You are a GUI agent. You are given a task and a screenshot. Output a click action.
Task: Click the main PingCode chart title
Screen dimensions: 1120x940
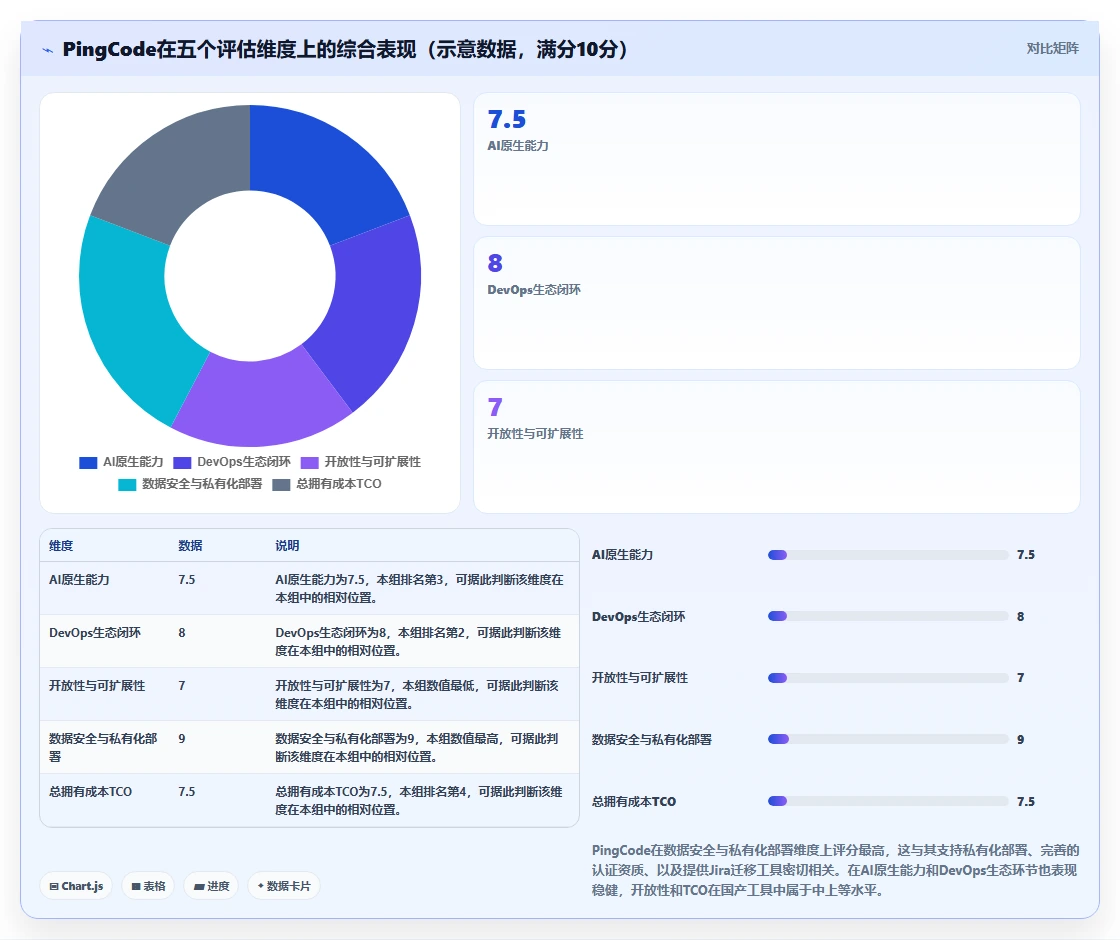[345, 49]
